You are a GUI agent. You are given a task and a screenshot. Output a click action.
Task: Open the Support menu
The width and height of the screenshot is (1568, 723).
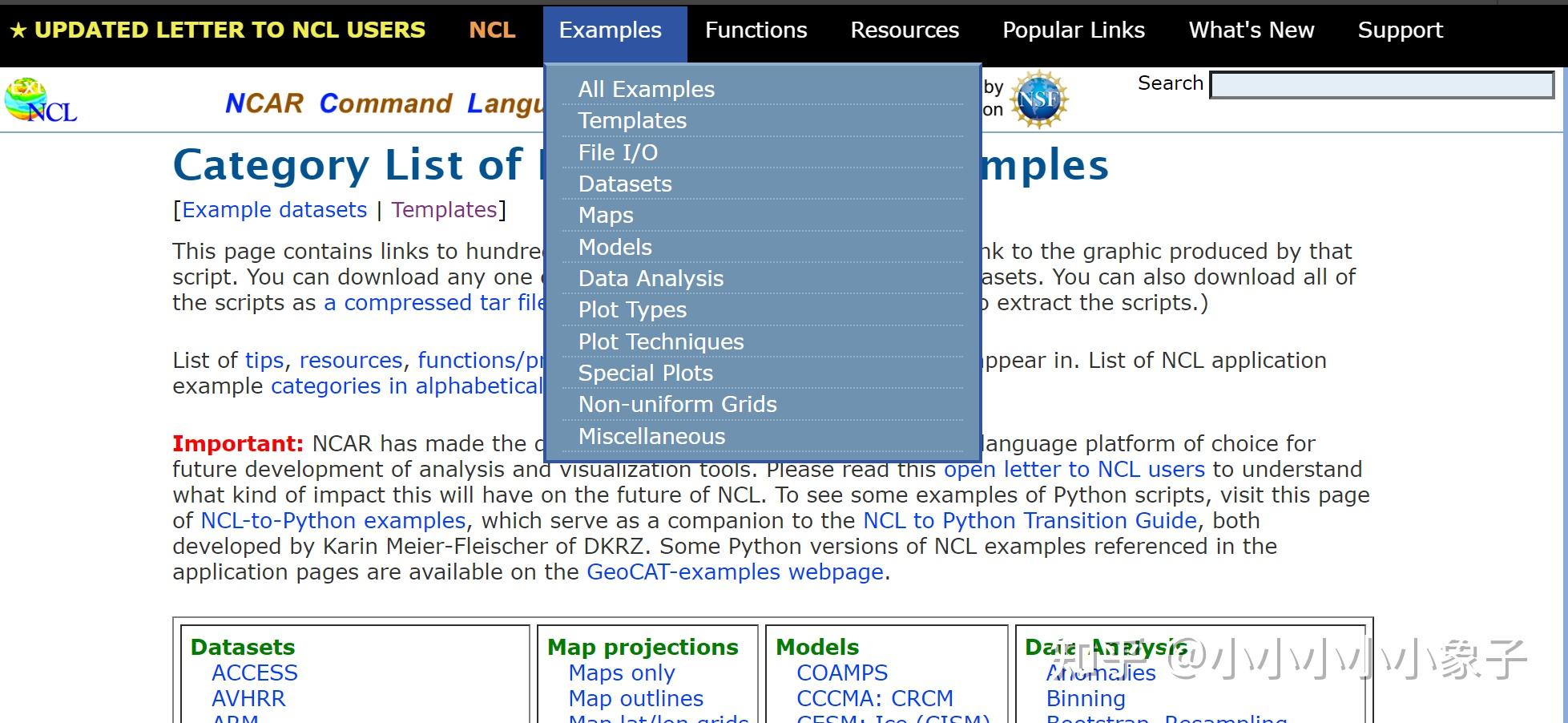1400,30
